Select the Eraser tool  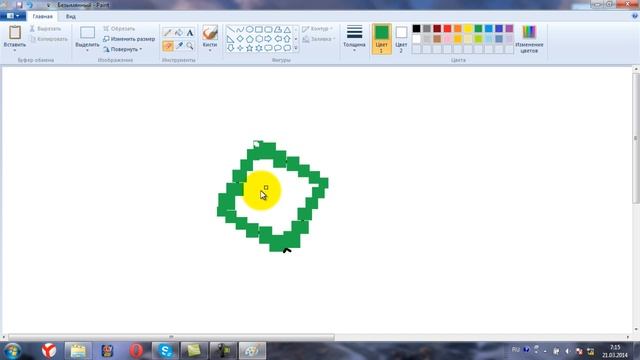[x=167, y=46]
